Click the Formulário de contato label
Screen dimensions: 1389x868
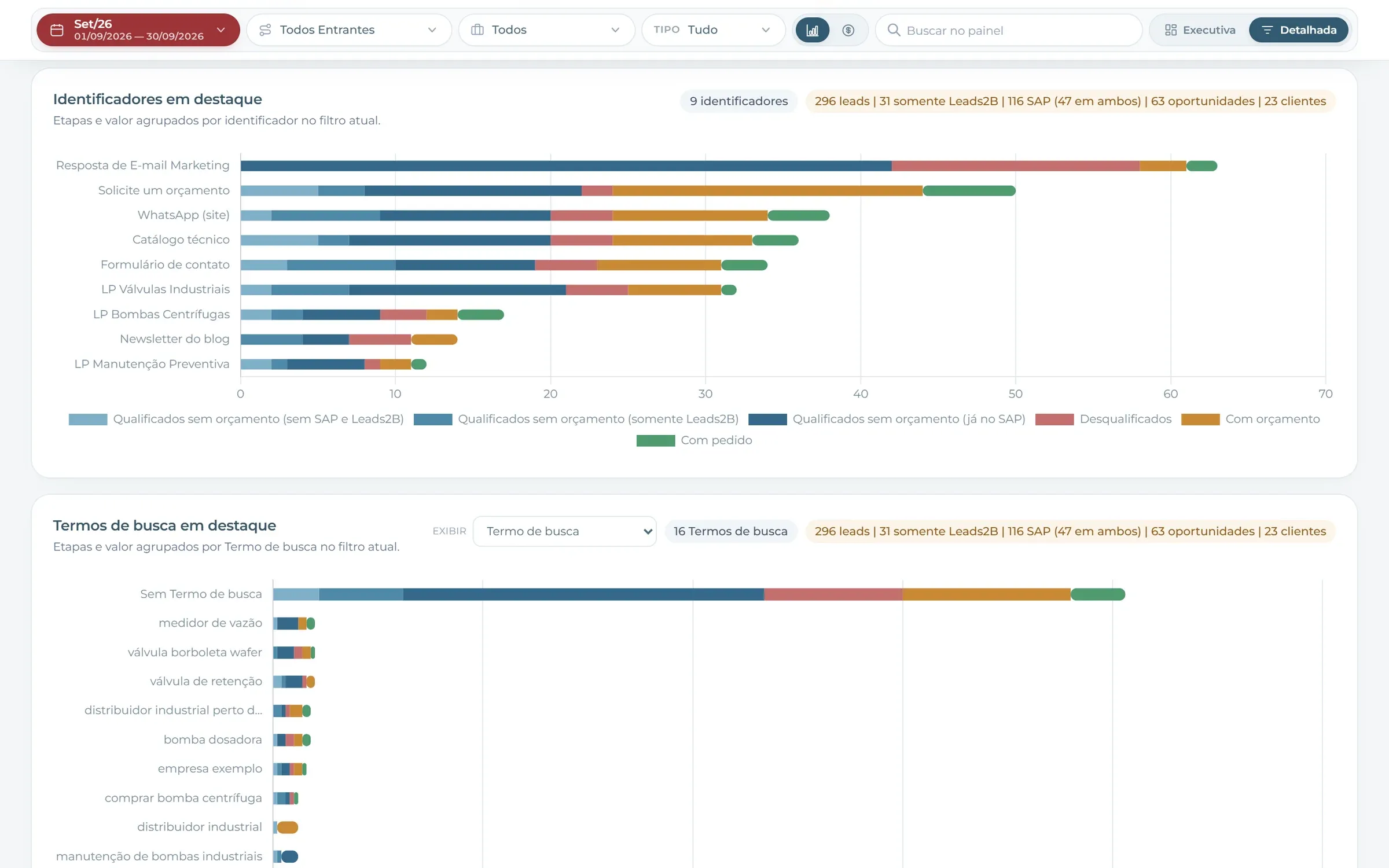click(165, 264)
